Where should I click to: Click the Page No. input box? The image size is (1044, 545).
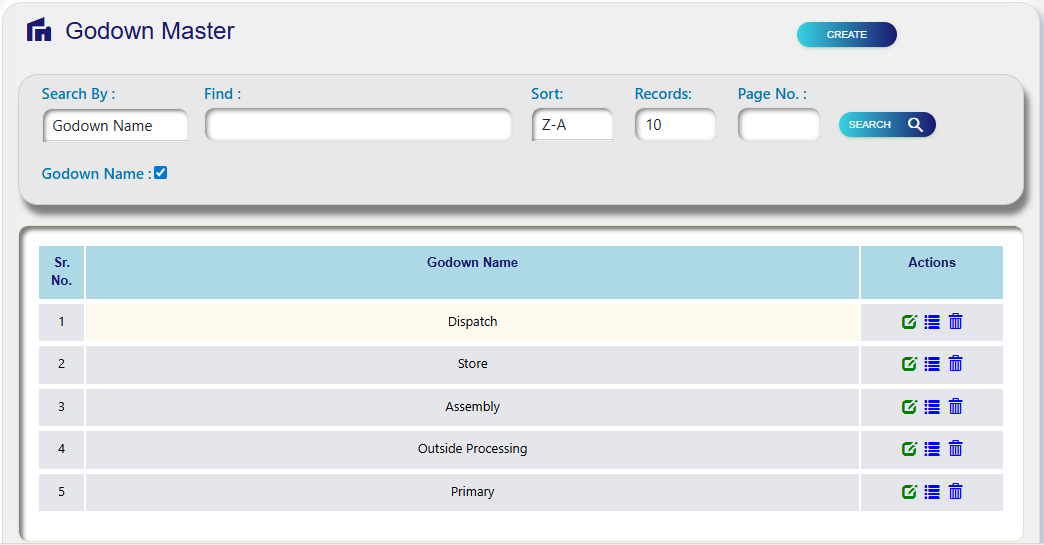pyautogui.click(x=778, y=125)
